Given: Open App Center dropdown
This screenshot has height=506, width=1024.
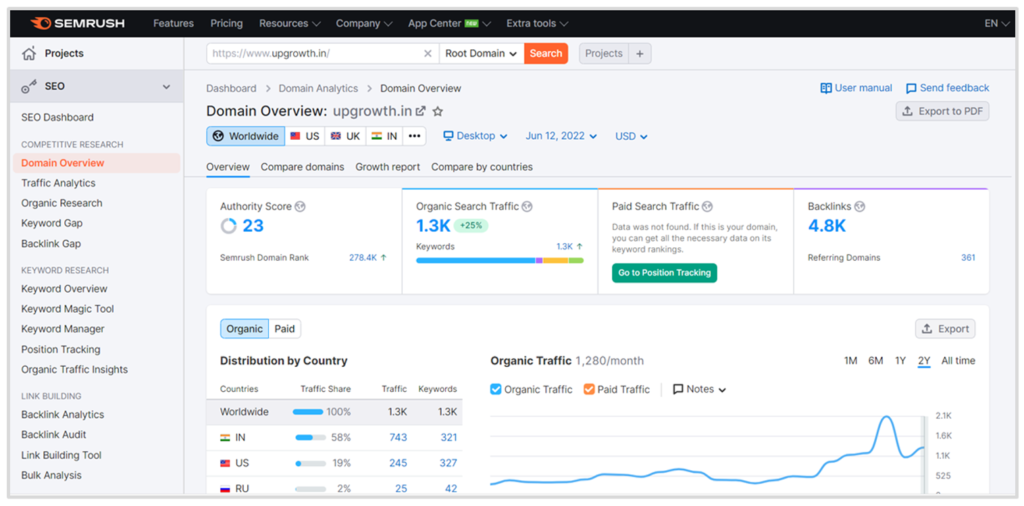Looking at the screenshot, I should pyautogui.click(x=449, y=24).
